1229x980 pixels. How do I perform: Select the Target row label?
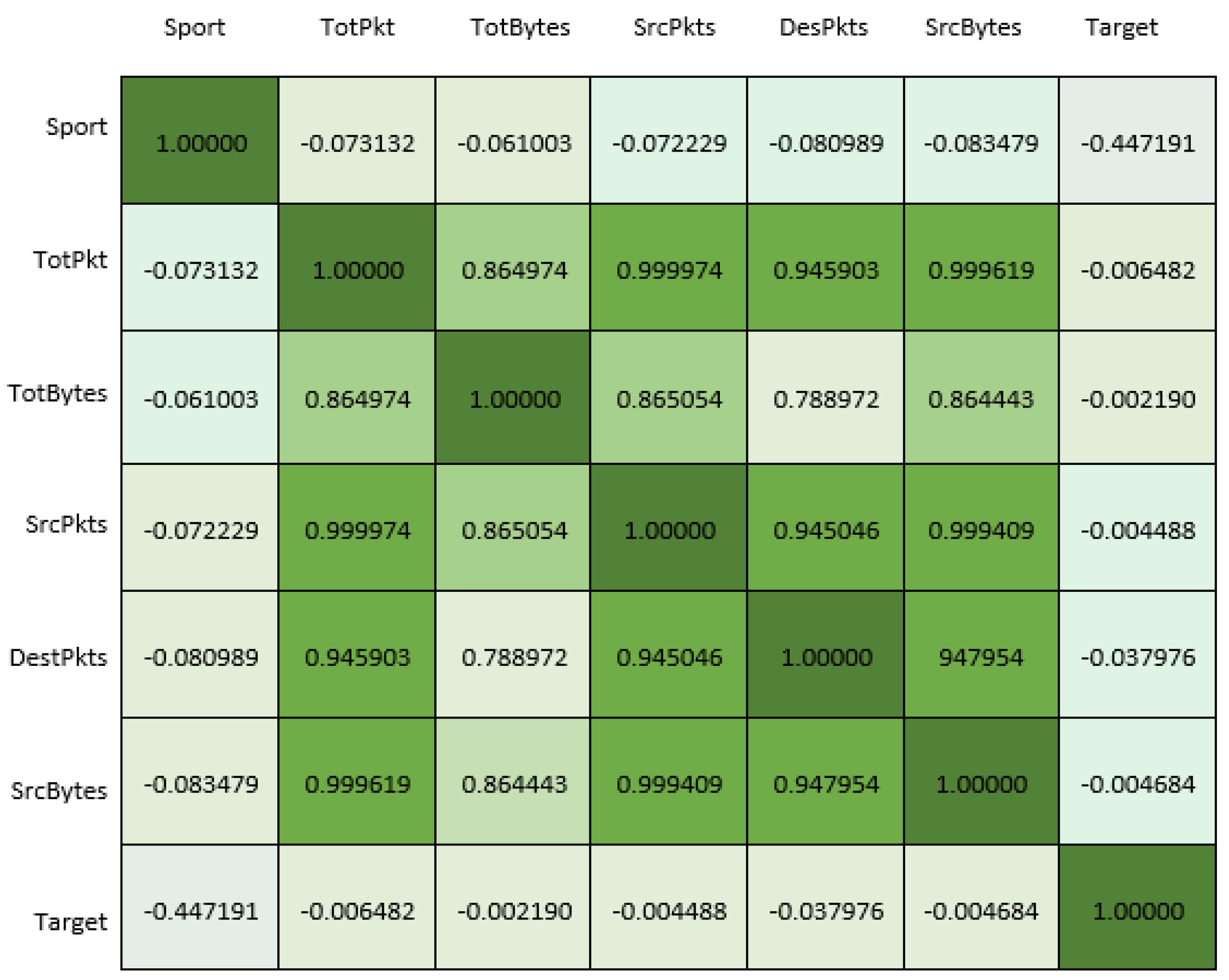tap(71, 921)
